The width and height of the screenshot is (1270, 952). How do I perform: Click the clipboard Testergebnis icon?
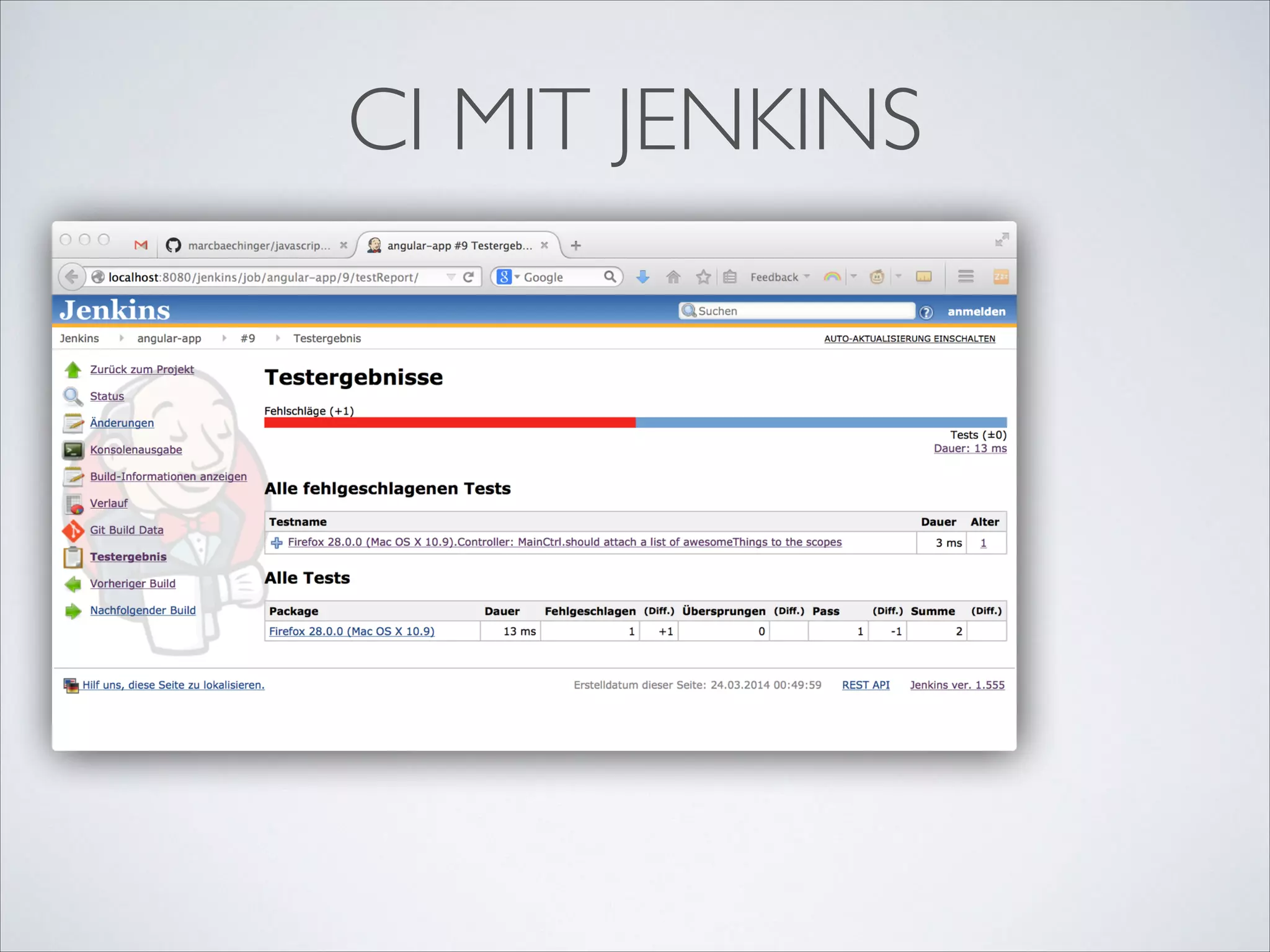[73, 557]
